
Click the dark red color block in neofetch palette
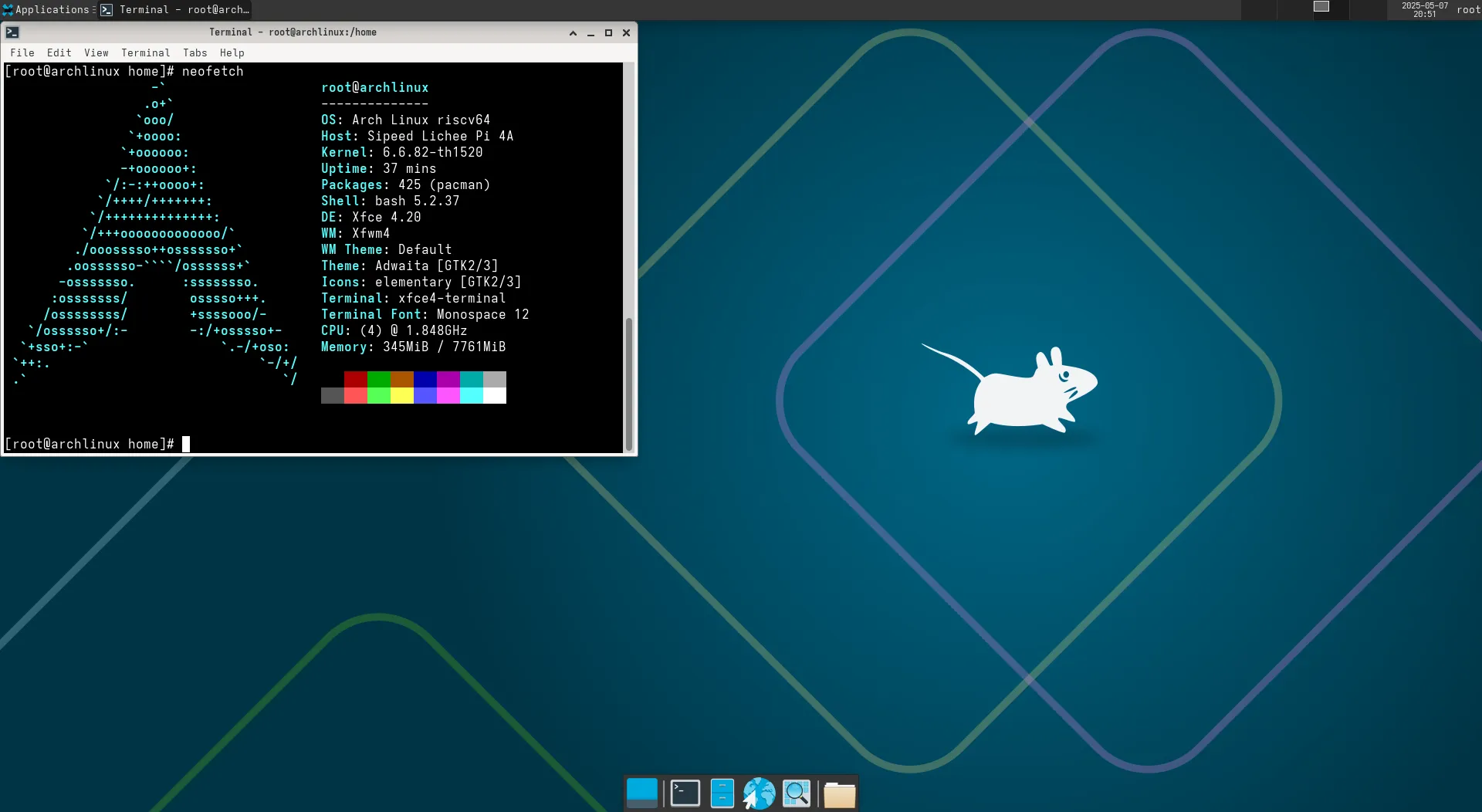point(356,379)
